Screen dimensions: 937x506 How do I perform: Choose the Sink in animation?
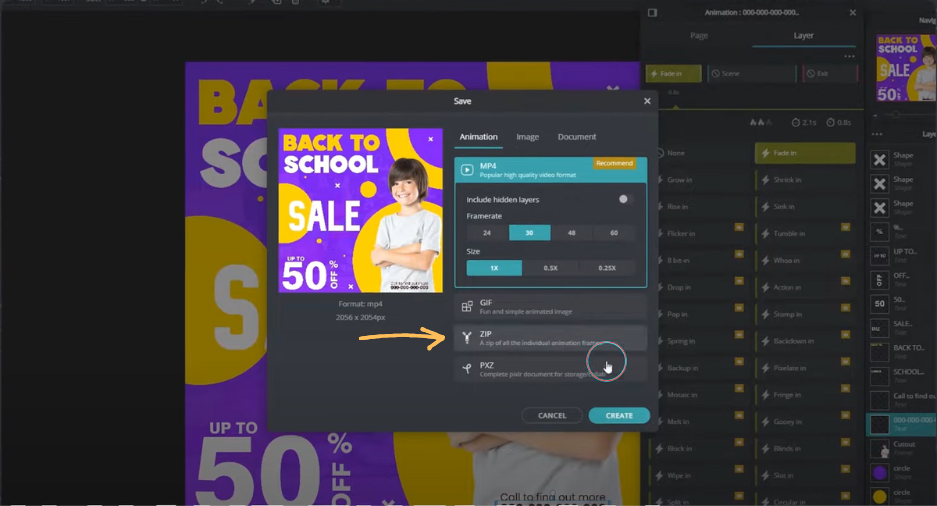pyautogui.click(x=805, y=207)
